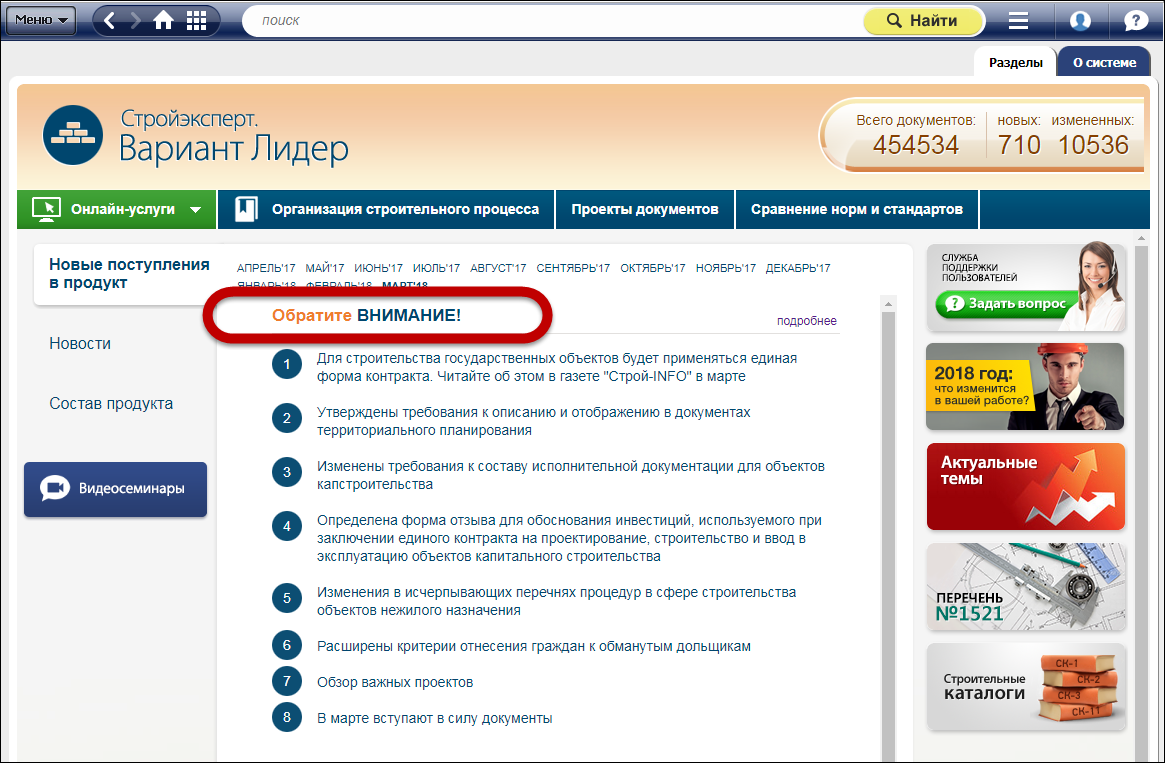1165x763 pixels.
Task: Open the hamburger list menu icon
Action: tap(1018, 21)
